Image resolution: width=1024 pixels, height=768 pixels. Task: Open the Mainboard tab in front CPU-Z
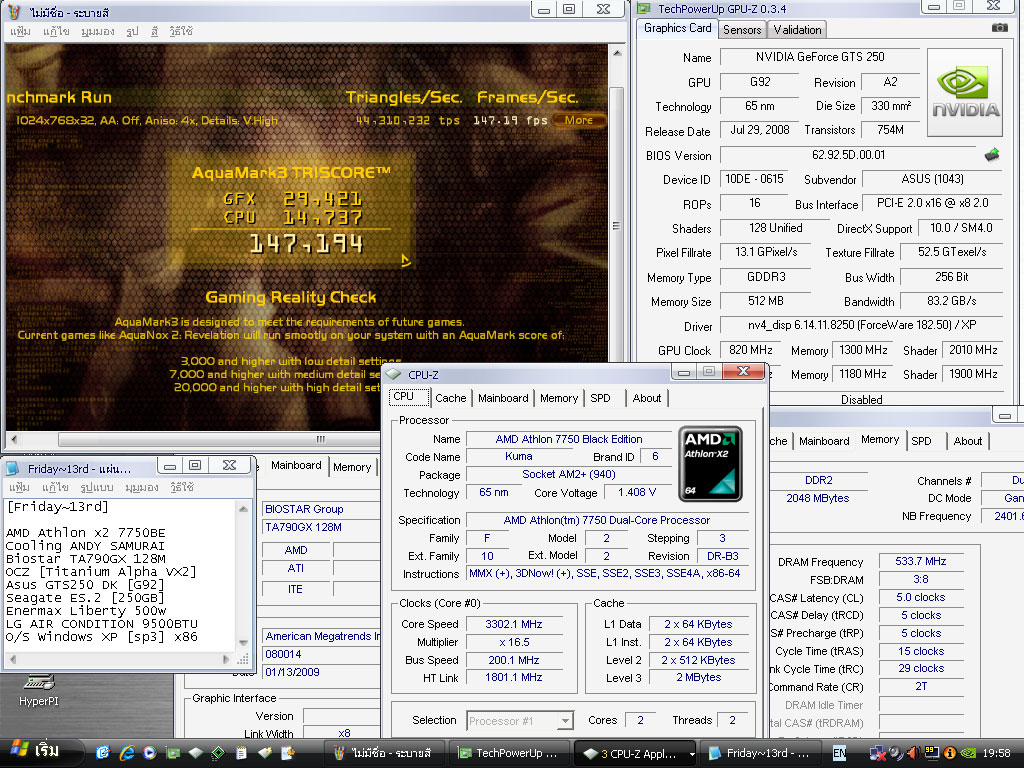[503, 398]
